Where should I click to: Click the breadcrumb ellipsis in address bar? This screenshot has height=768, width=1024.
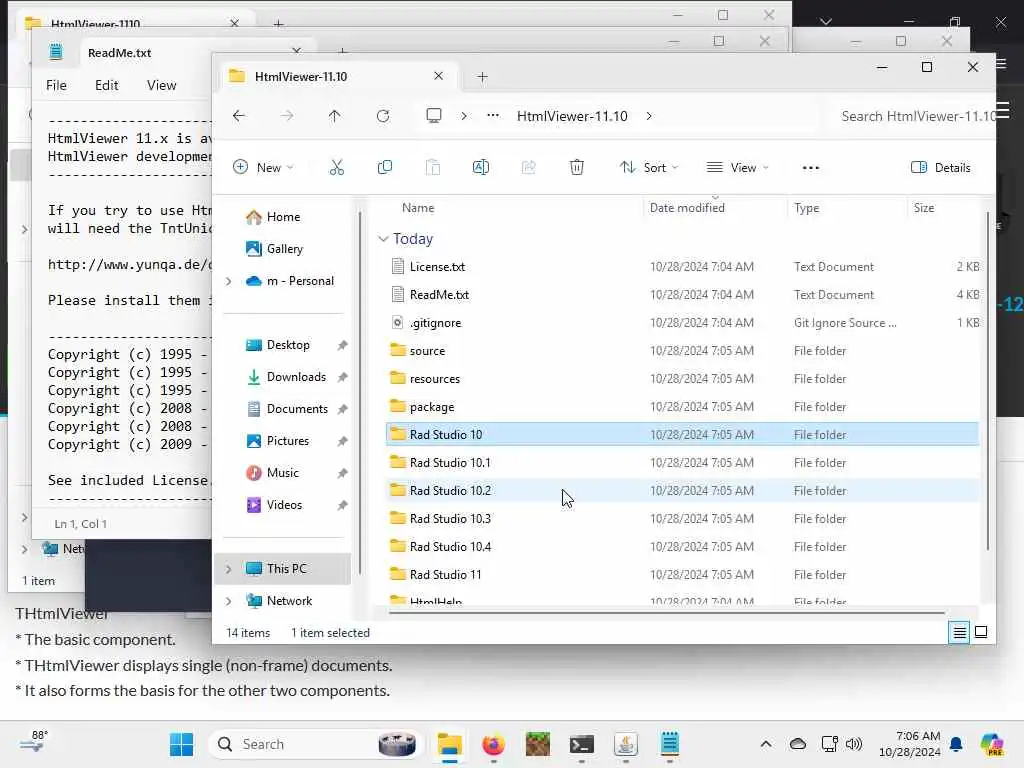493,116
